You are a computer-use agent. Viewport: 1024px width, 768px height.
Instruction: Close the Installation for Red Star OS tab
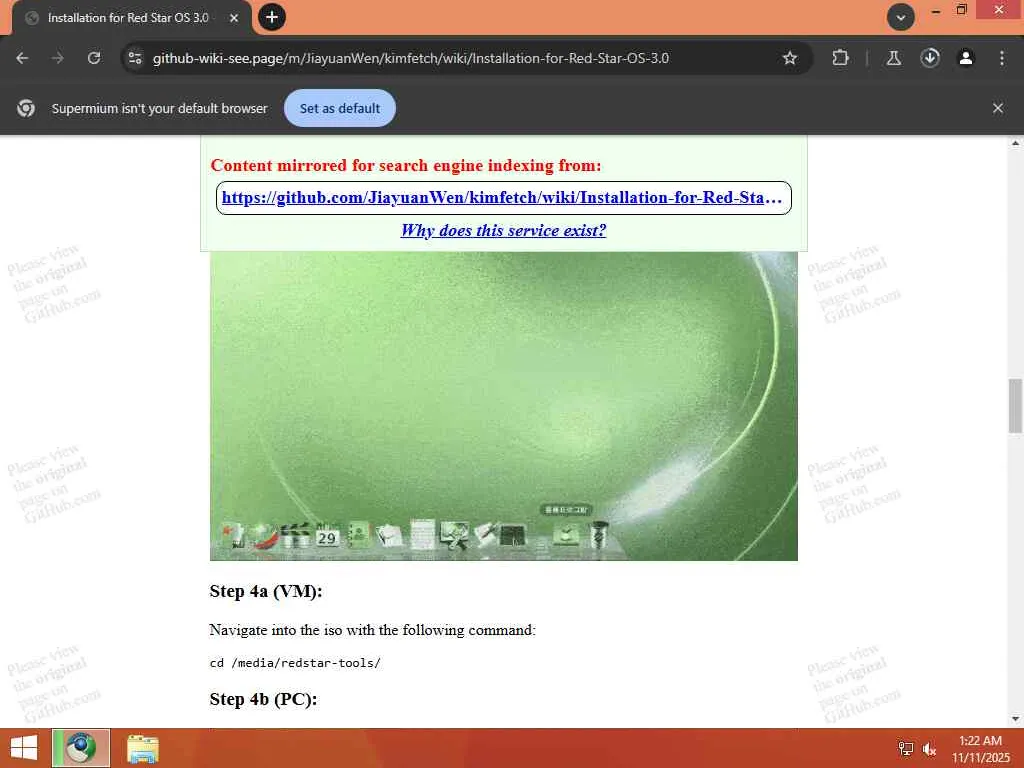tap(234, 18)
